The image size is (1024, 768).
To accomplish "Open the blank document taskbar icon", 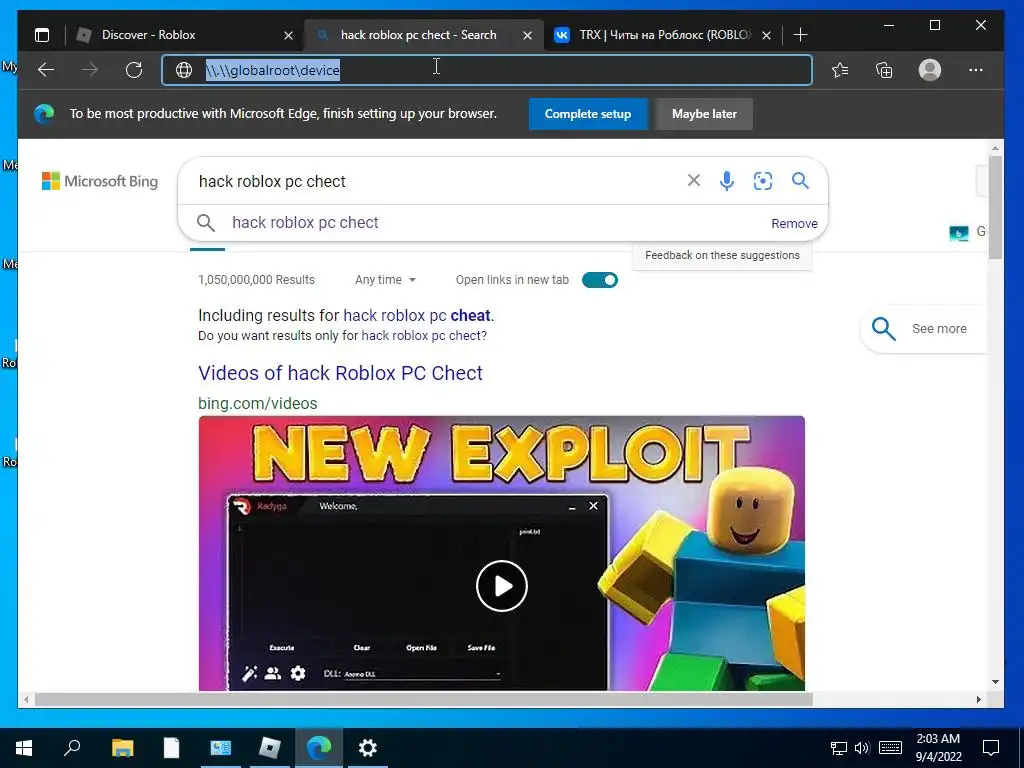I will pos(171,748).
